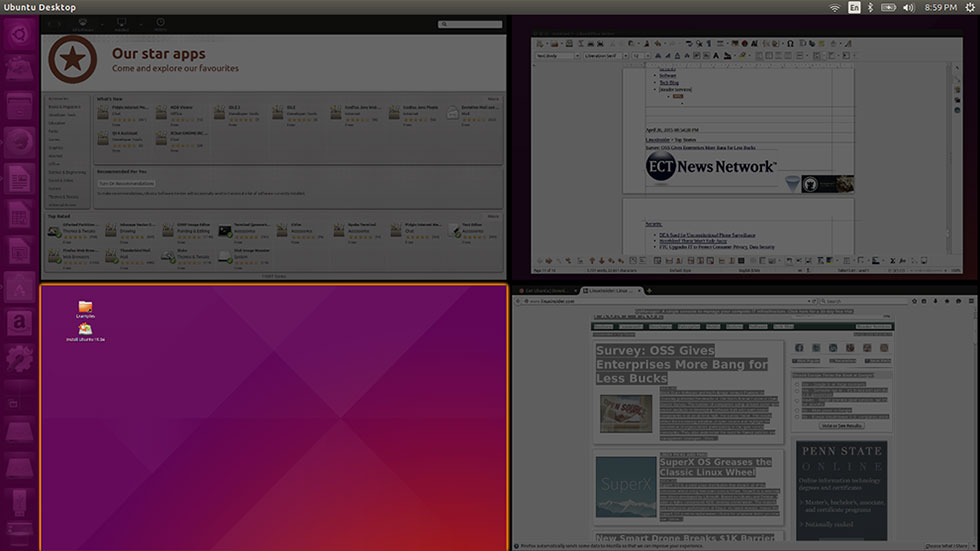Viewport: 980px width, 551px height.
Task: Open the 8:59 PM clock menu
Action: pos(941,7)
